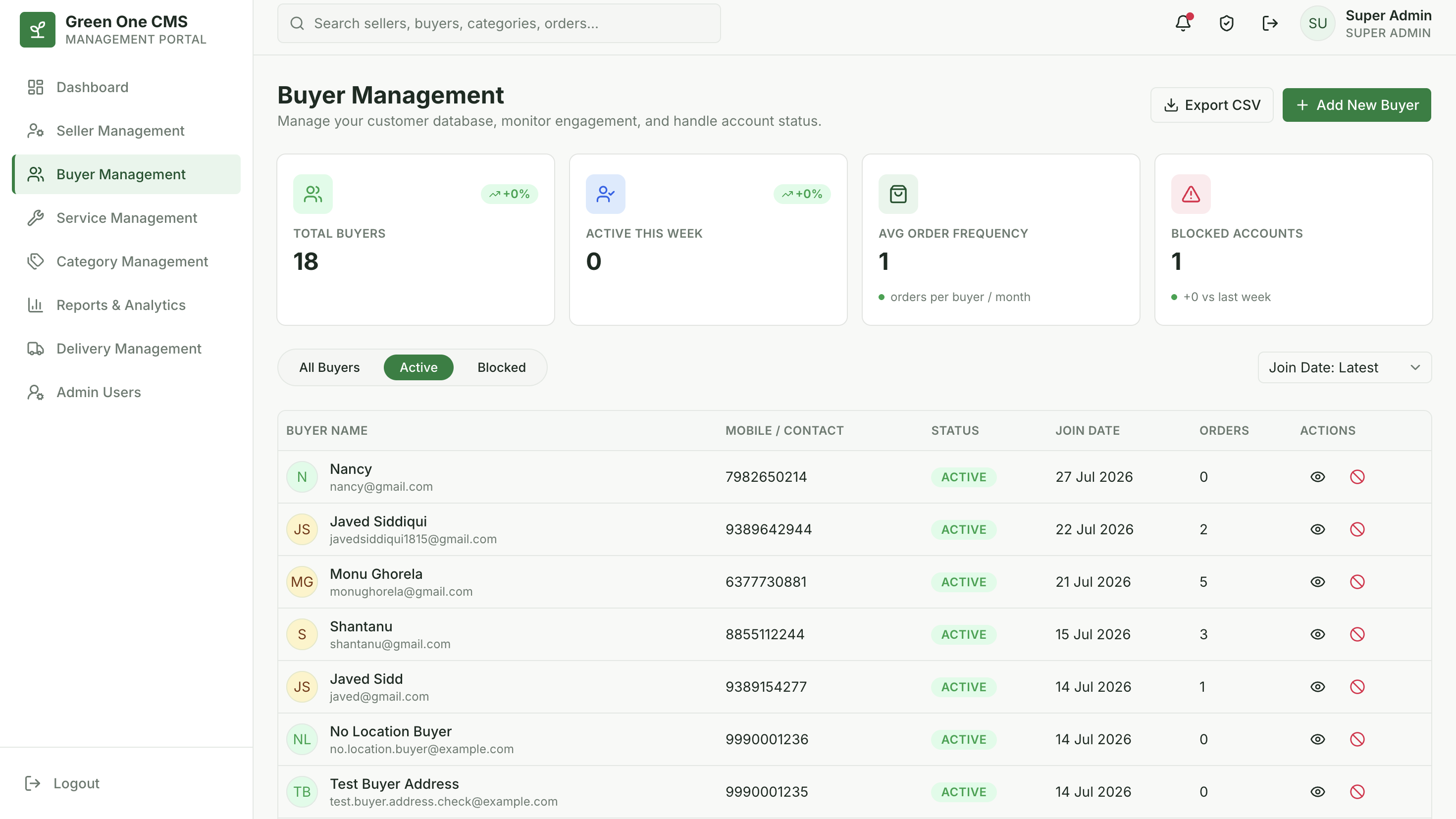View Shantanu's details with eye icon
This screenshot has width=1456, height=819.
(1317, 635)
